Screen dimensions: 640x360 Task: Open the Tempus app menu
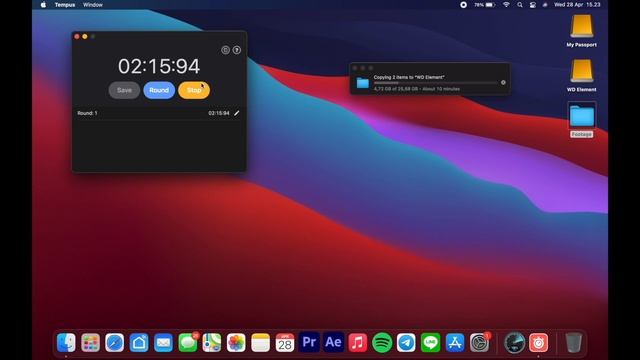65,5
